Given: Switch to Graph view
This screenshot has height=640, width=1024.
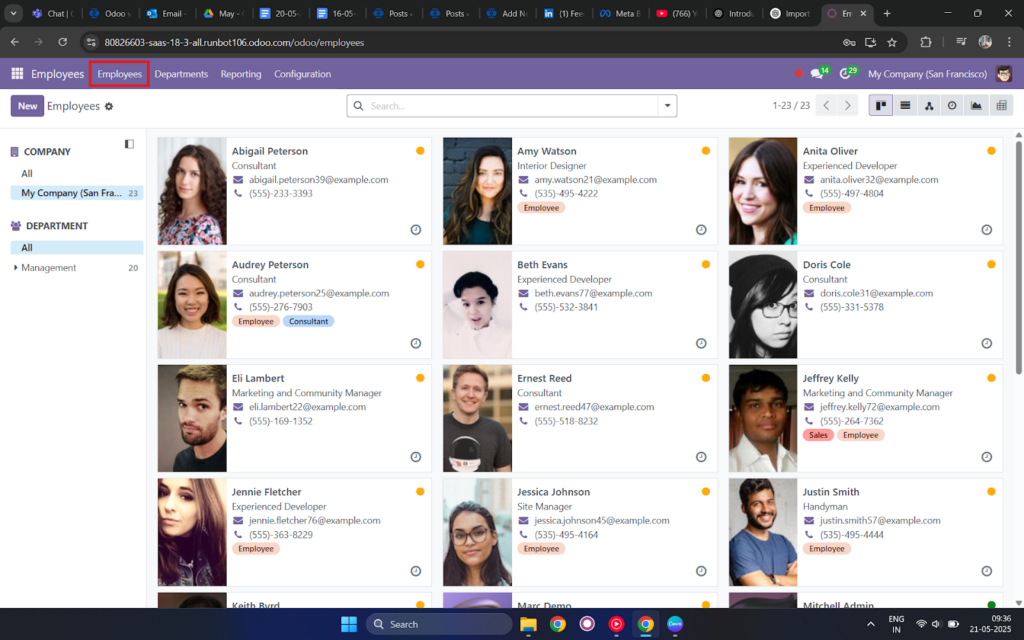Looking at the screenshot, I should click(x=976, y=106).
